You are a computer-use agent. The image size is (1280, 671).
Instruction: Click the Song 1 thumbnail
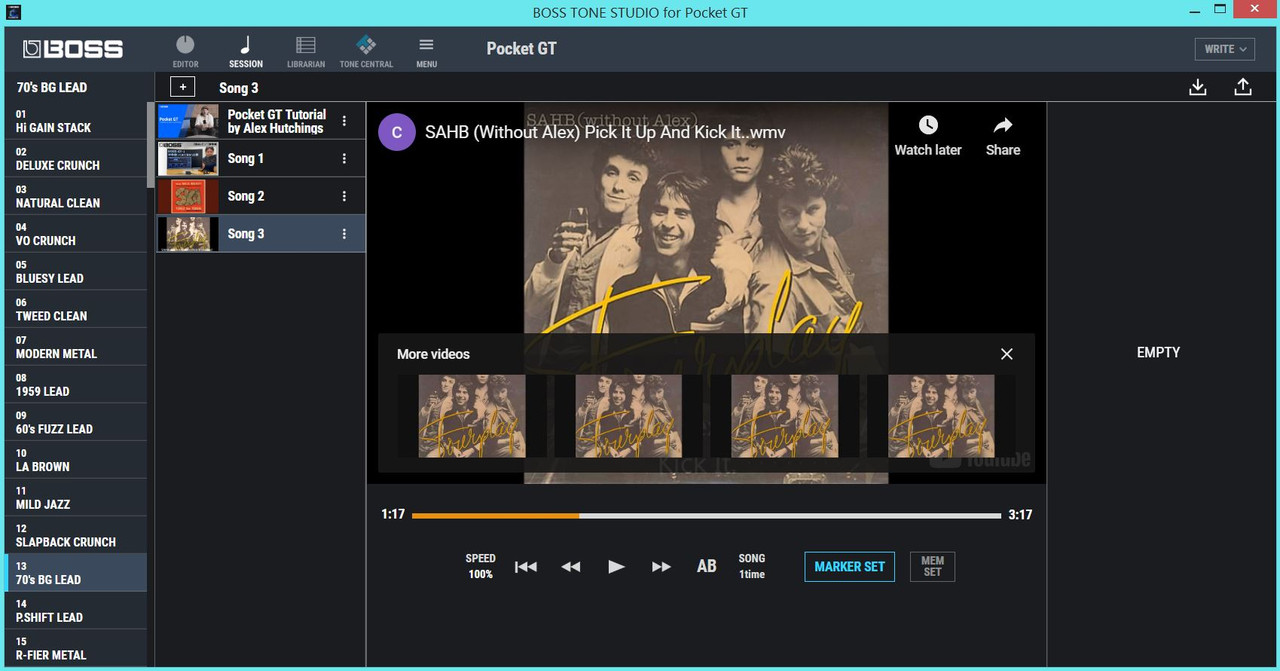[188, 158]
